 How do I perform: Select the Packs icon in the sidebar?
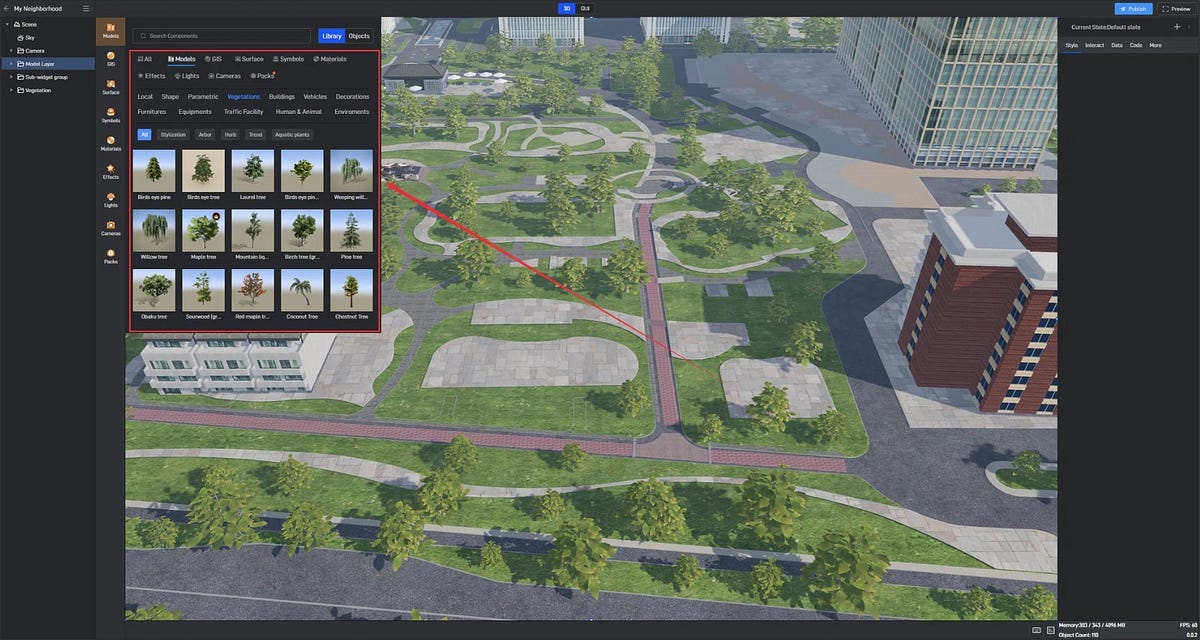[x=110, y=257]
